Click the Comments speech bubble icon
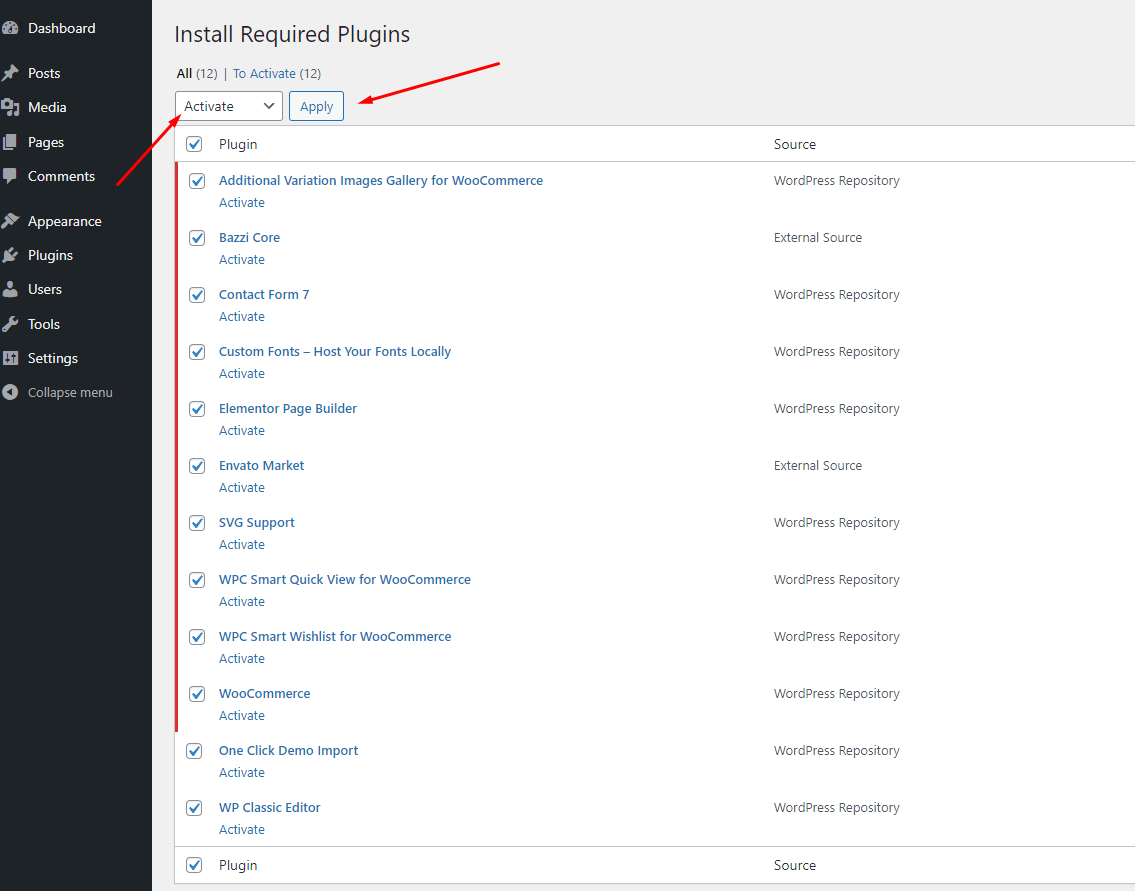1135x891 pixels. click(10, 176)
